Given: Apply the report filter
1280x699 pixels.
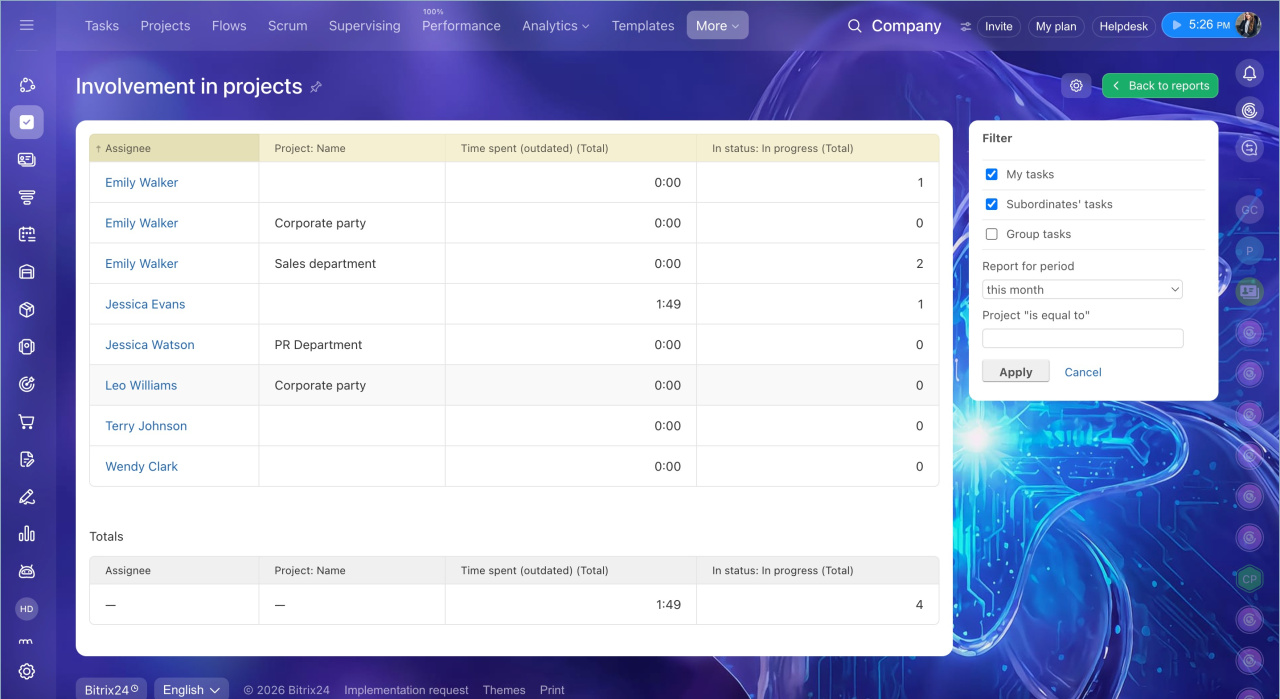Looking at the screenshot, I should (x=1016, y=372).
